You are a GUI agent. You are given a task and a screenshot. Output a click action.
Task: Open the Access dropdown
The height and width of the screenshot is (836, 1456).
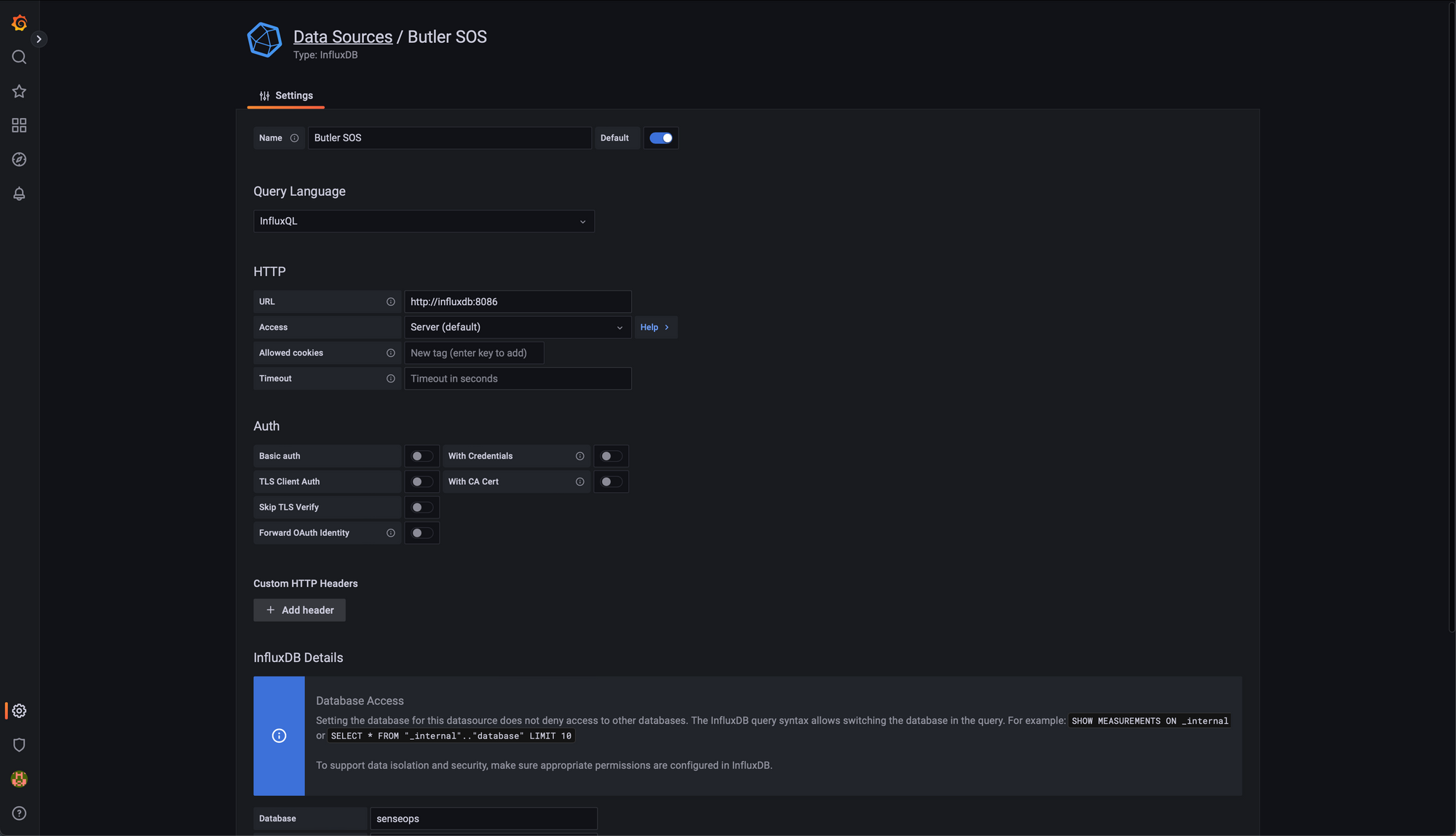[518, 328]
